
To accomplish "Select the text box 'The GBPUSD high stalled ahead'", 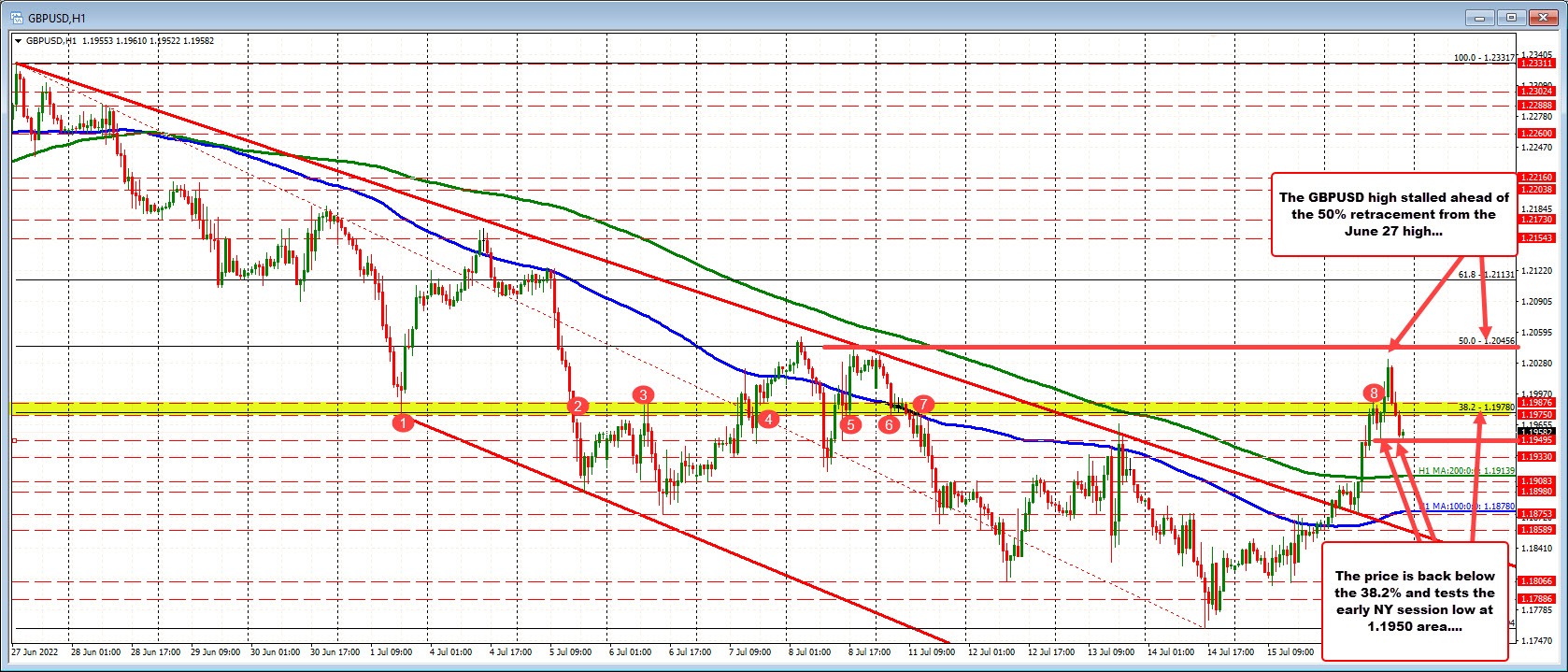I will point(1393,214).
